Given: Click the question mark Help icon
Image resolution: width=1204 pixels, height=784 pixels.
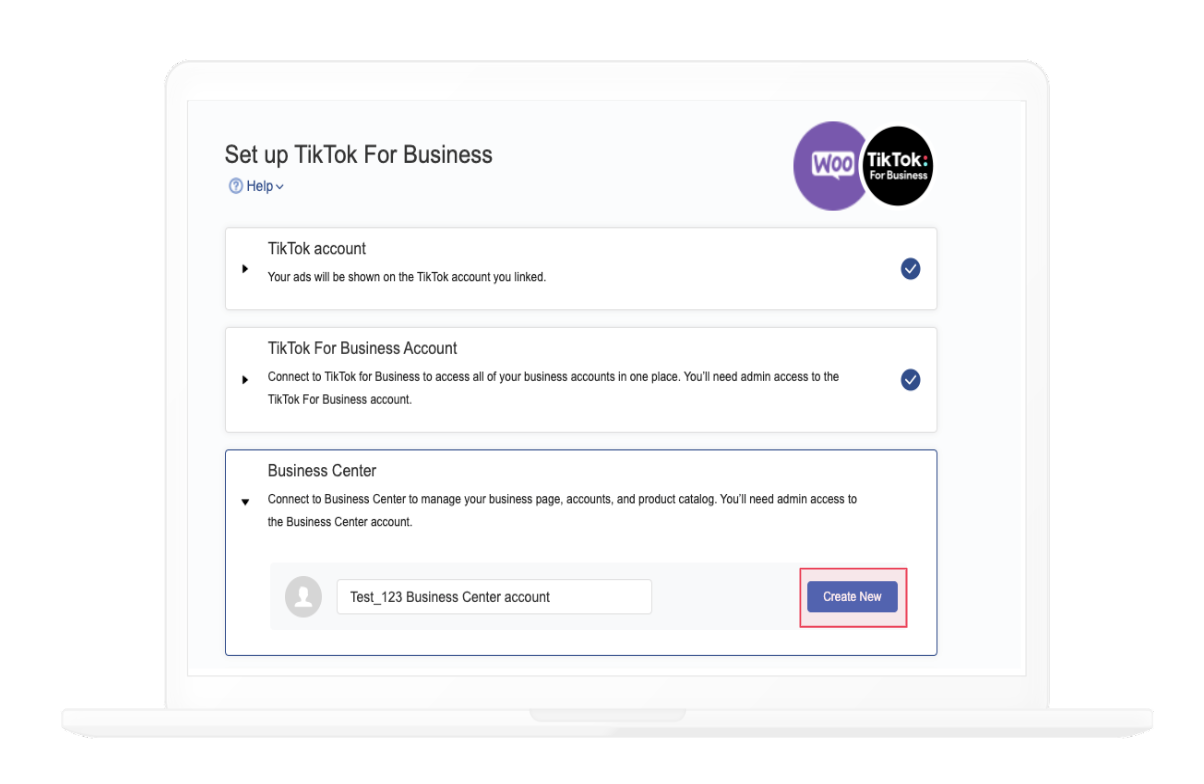Looking at the screenshot, I should pyautogui.click(x=236, y=186).
